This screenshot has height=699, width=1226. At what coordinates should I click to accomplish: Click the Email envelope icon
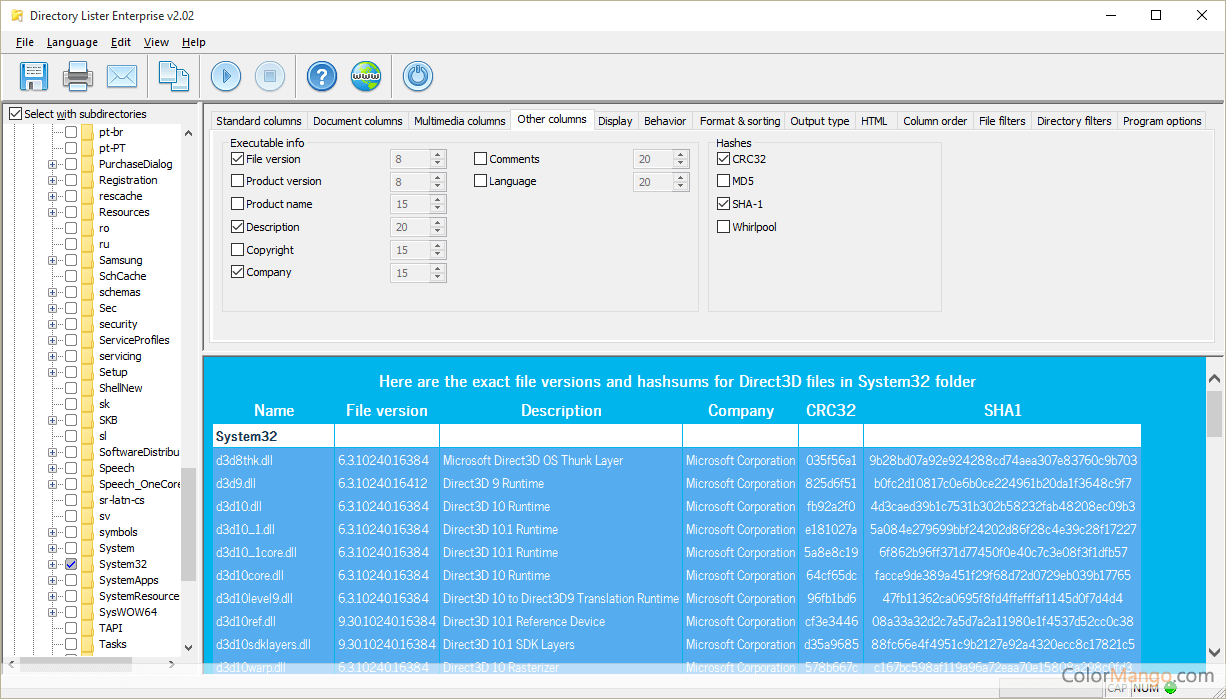(122, 76)
